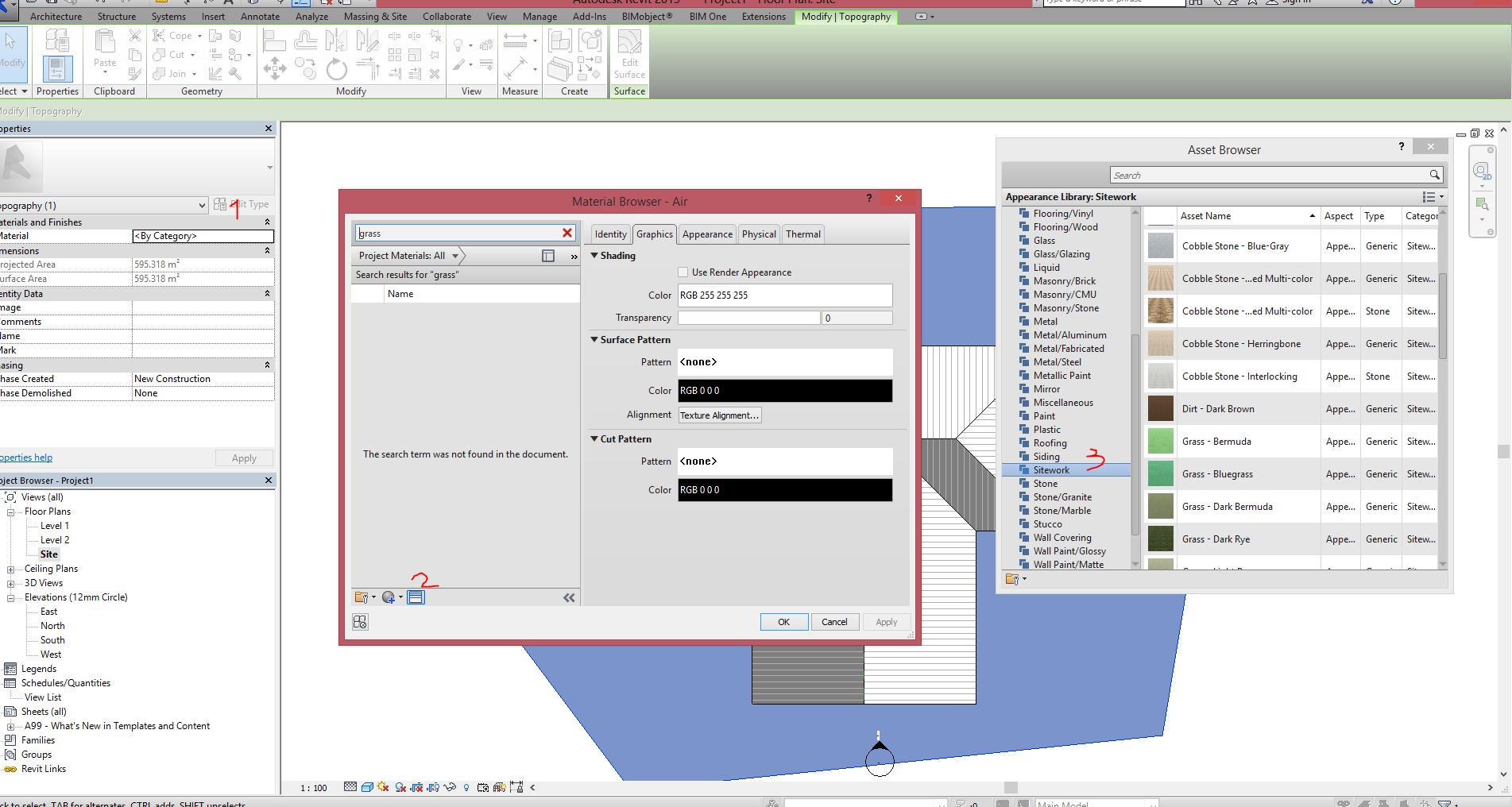Click the purge unused materials icon at dialog bottom

coord(360,622)
